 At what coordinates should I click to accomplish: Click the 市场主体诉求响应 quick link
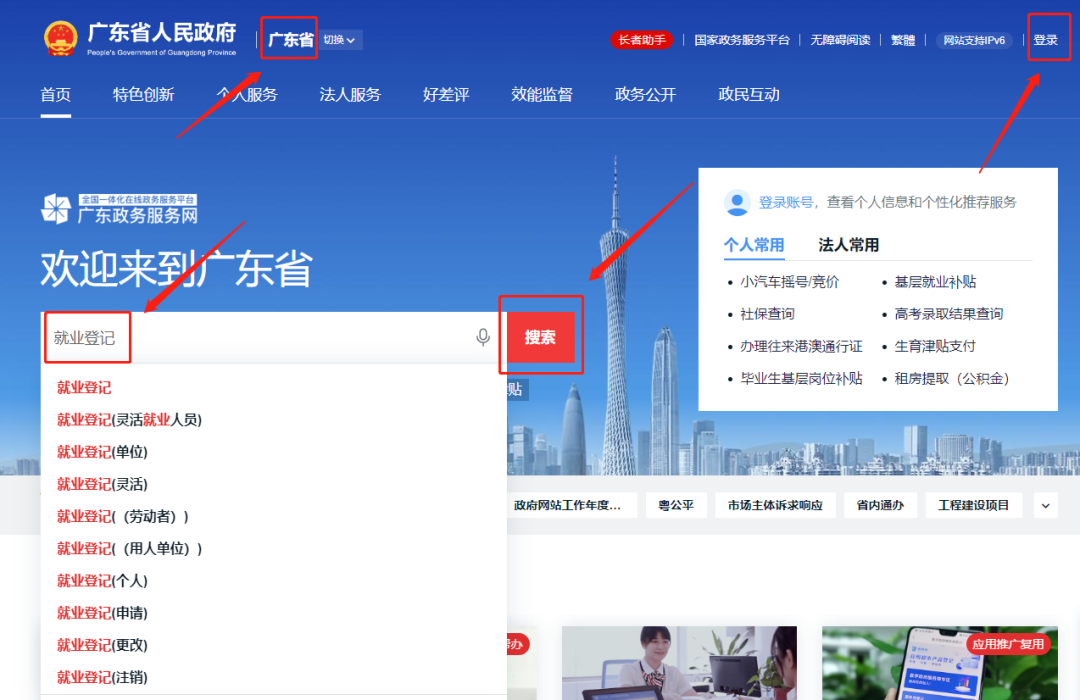775,506
